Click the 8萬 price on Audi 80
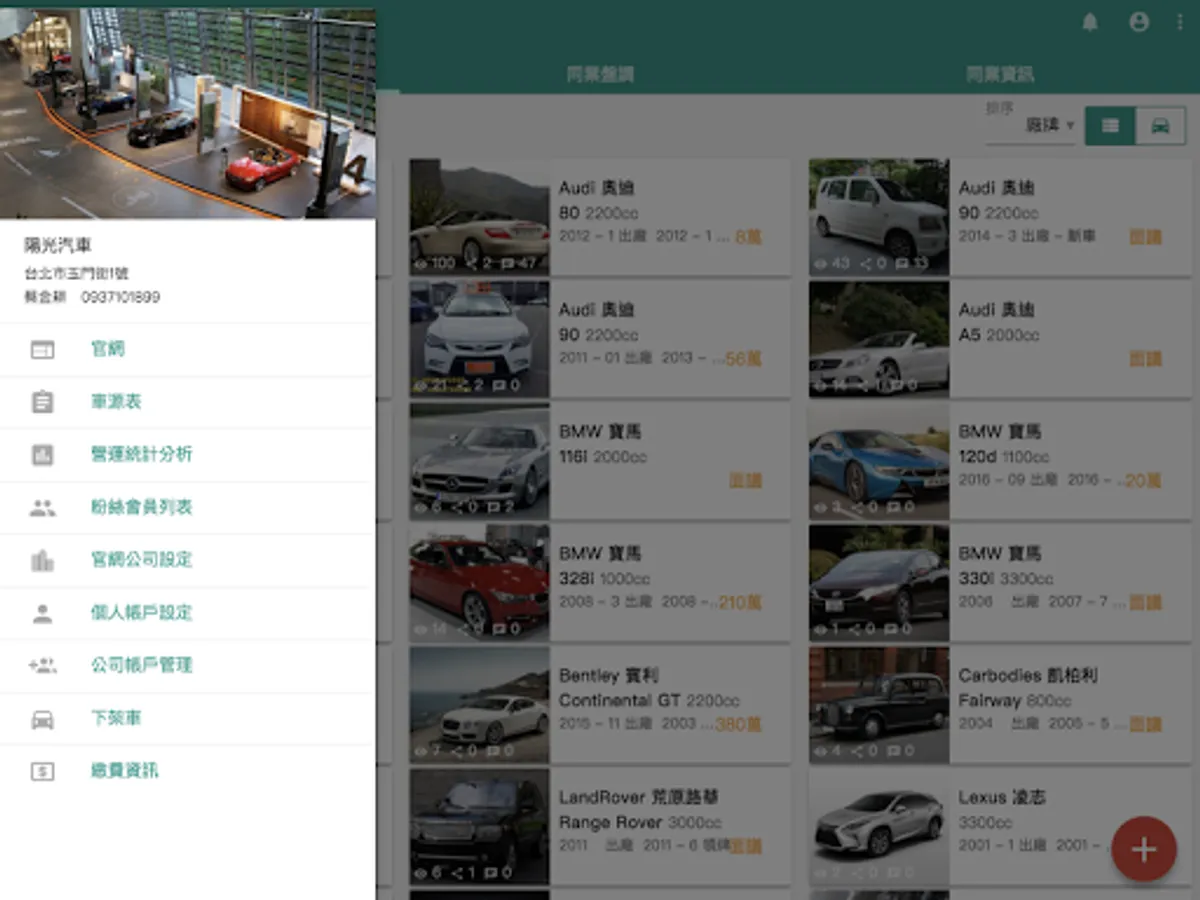 pos(748,237)
